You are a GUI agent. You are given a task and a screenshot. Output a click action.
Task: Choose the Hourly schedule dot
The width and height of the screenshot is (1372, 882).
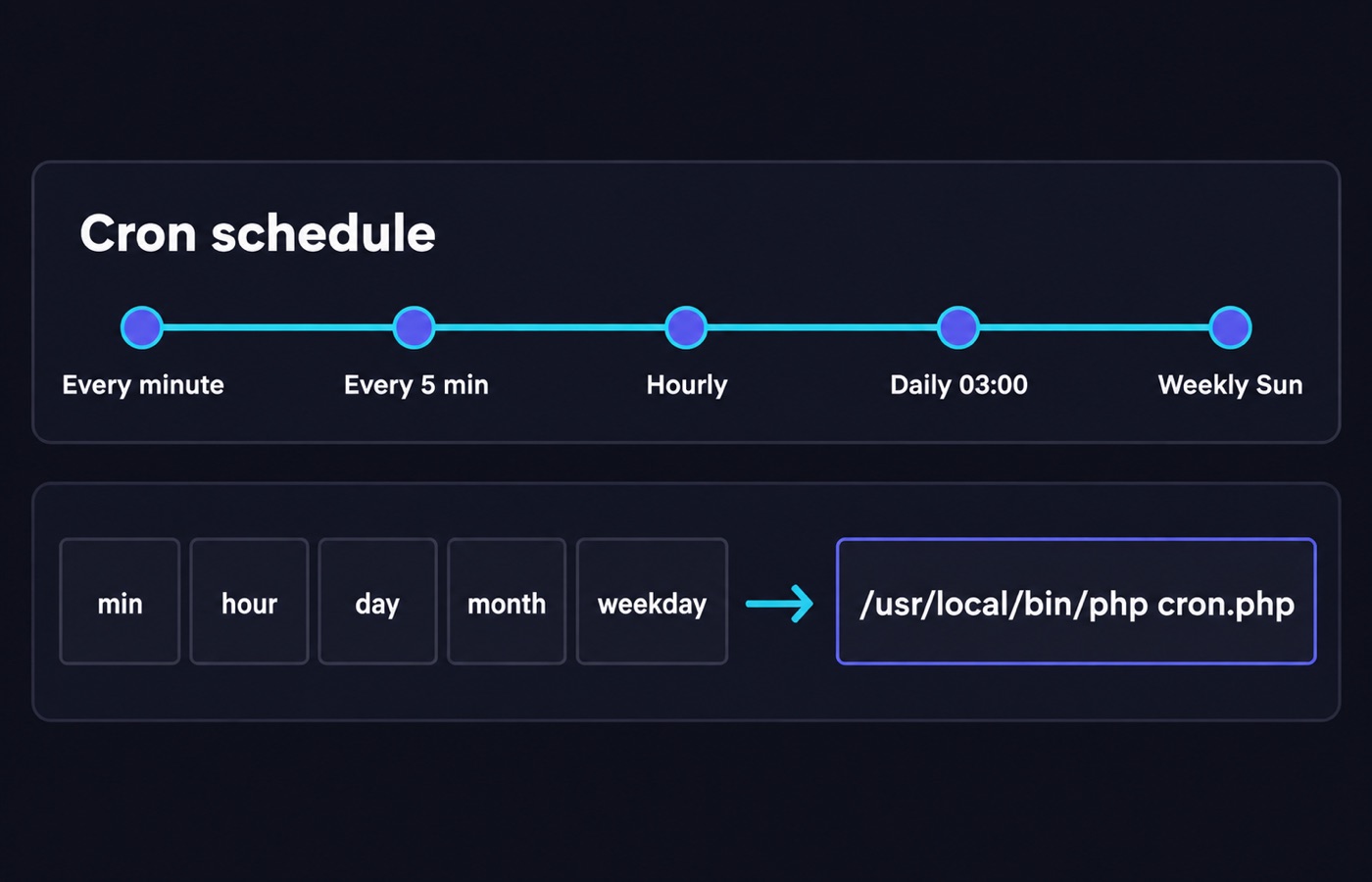click(686, 327)
